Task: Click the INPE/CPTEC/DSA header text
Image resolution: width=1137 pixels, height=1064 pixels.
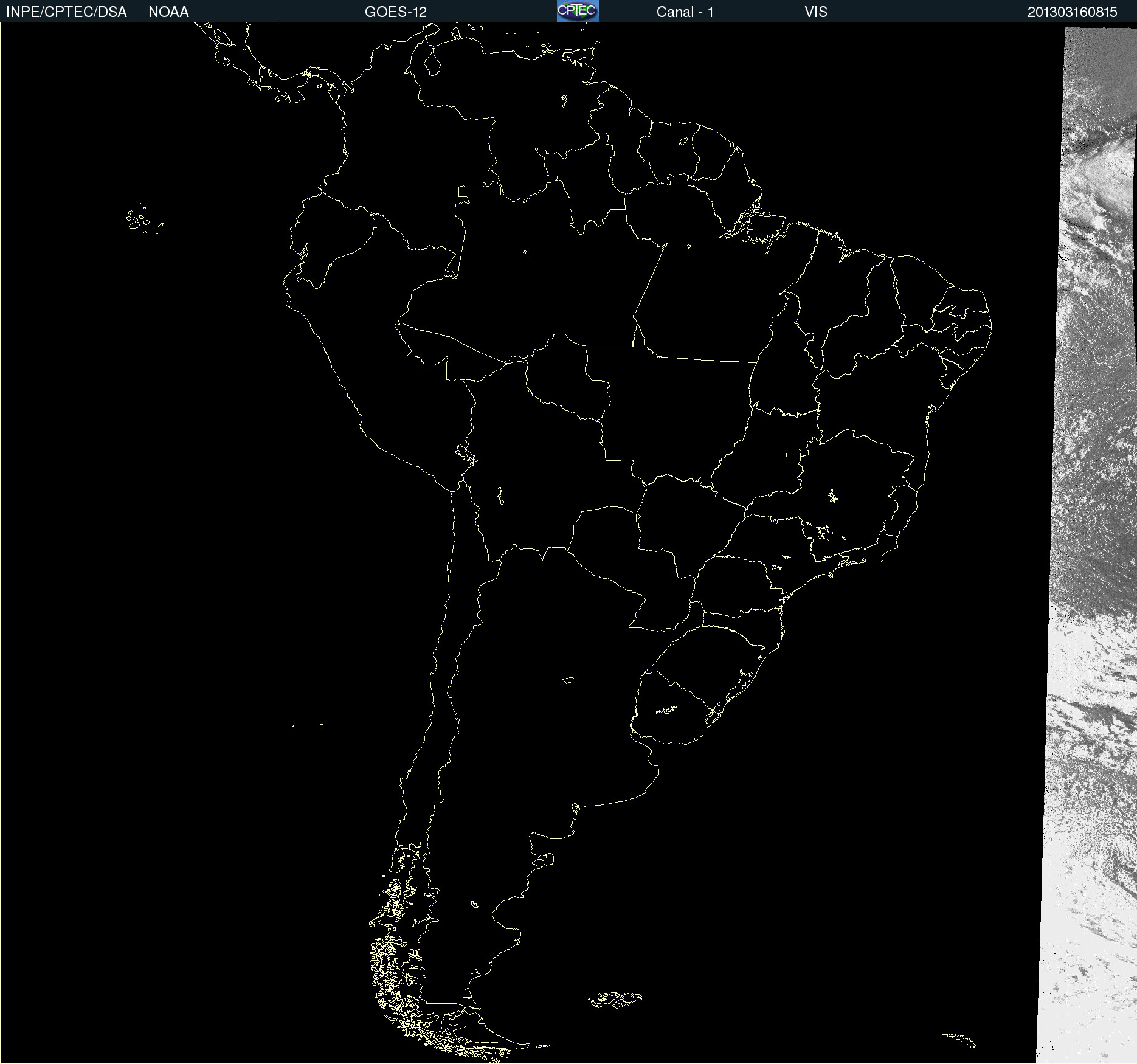Action: 66,12
